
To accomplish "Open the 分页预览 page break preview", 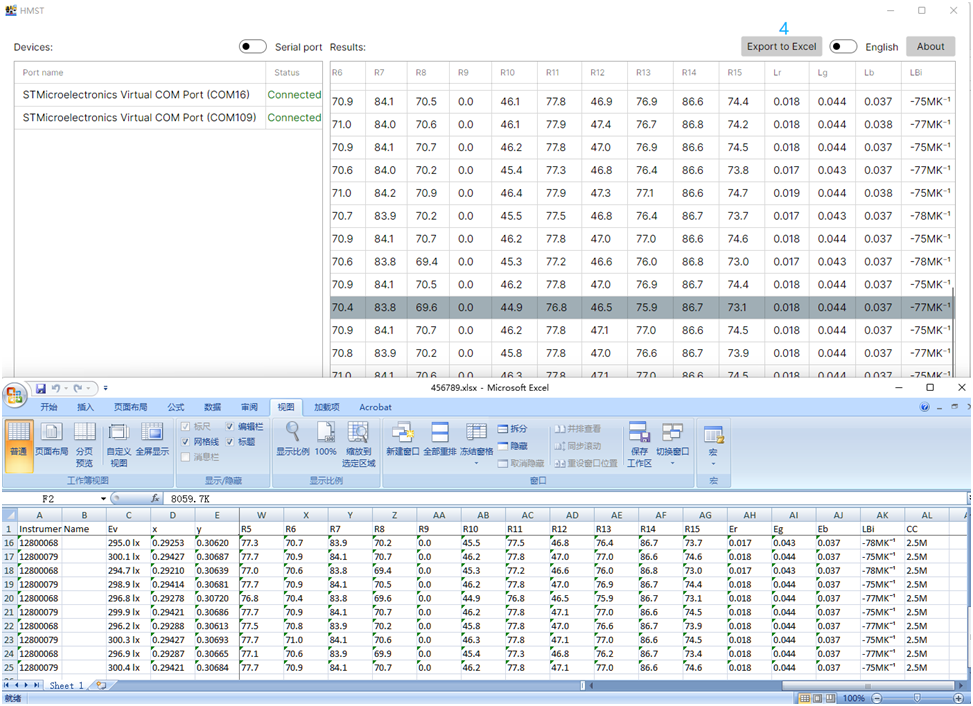I will coord(84,442).
